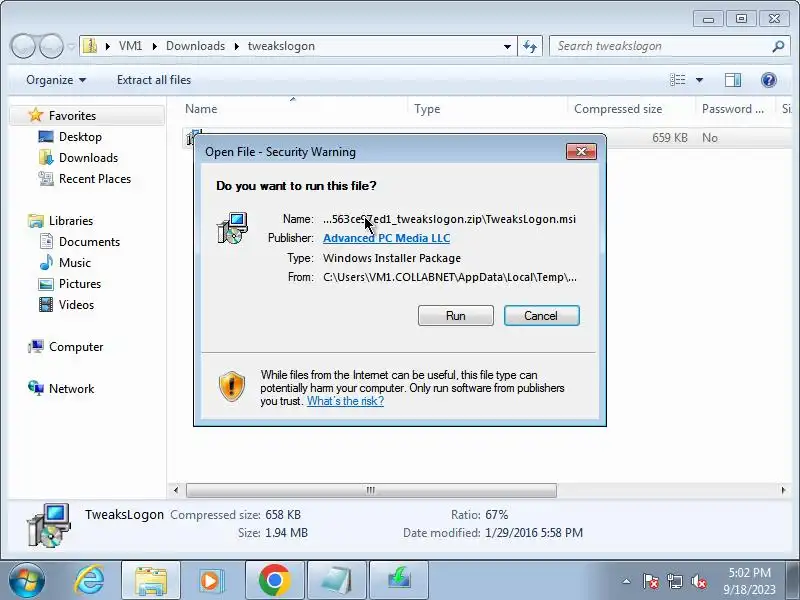Click the TweaksLogon icon in details pane
Image resolution: width=800 pixels, height=600 pixels.
click(49, 525)
